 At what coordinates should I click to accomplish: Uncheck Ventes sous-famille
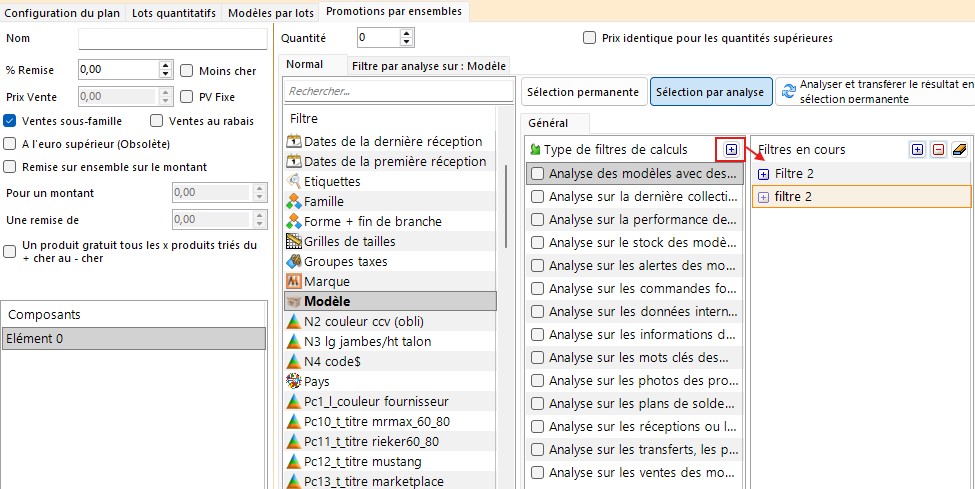[9, 121]
